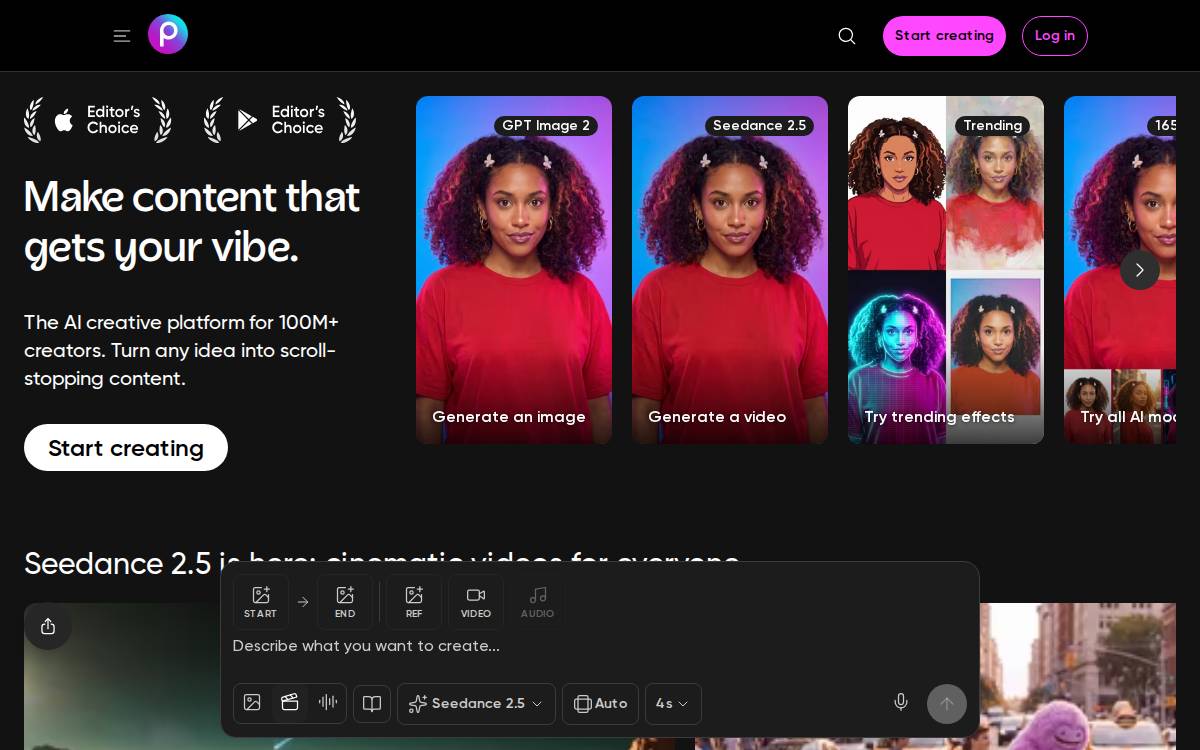Click the GPT Image 2 tag
This screenshot has width=1200, height=750.
tap(546, 126)
